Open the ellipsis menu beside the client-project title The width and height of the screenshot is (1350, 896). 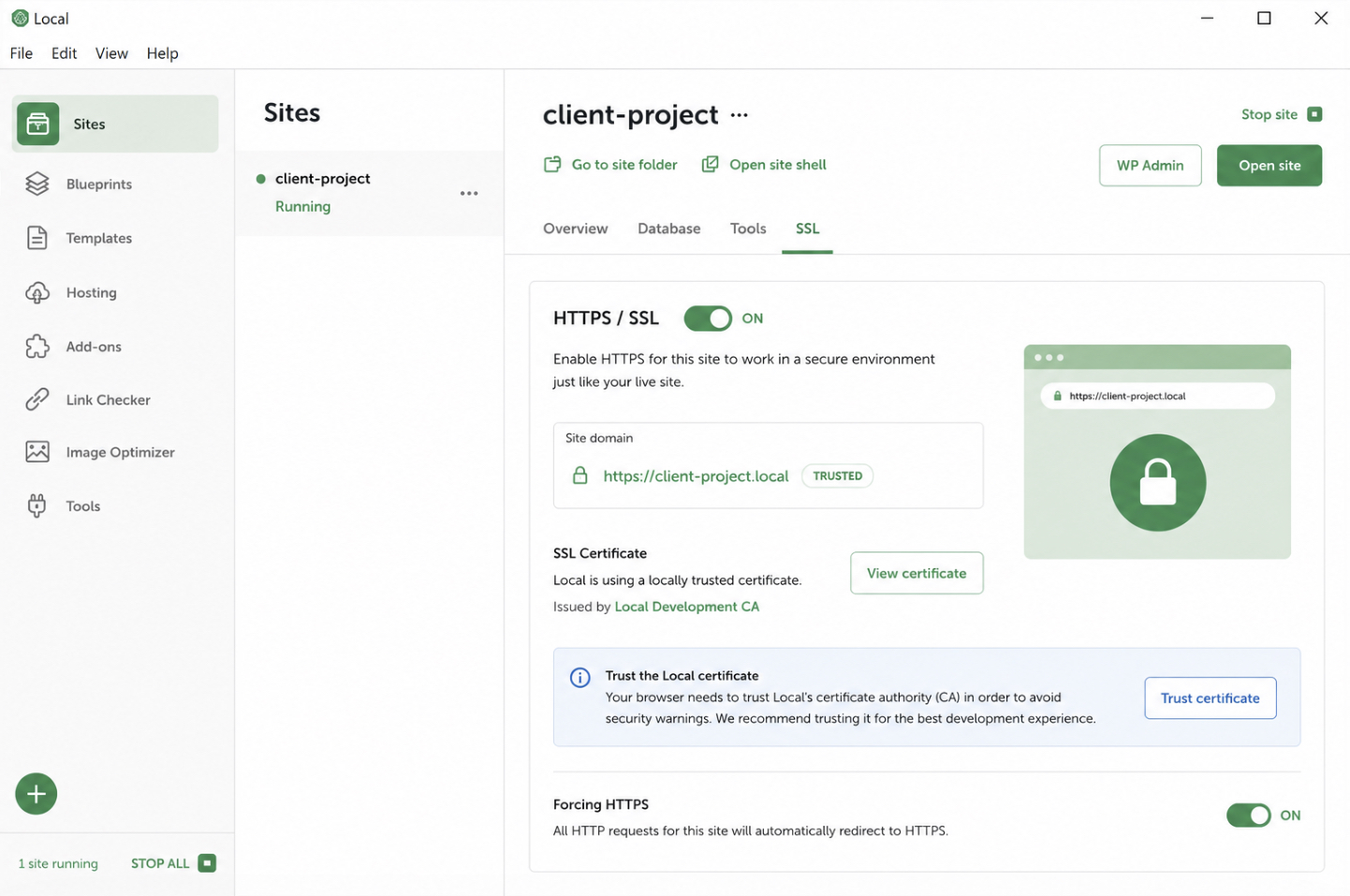pos(740,115)
